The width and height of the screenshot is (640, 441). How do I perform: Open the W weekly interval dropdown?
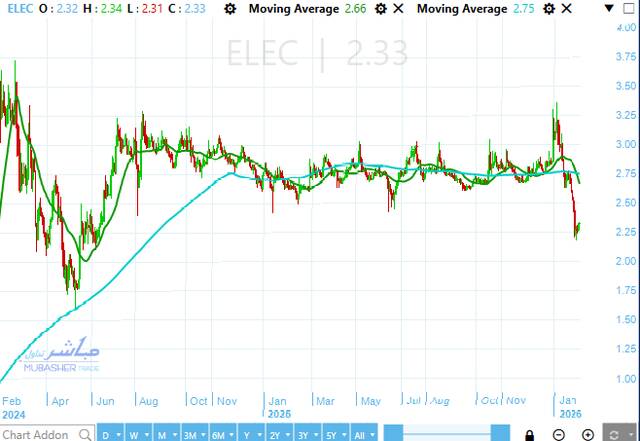[138, 434]
